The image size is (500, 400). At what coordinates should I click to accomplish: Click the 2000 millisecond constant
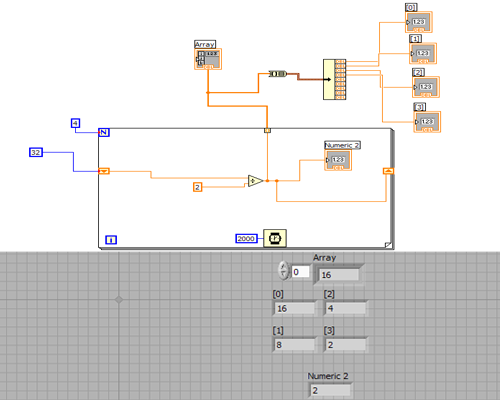246,238
